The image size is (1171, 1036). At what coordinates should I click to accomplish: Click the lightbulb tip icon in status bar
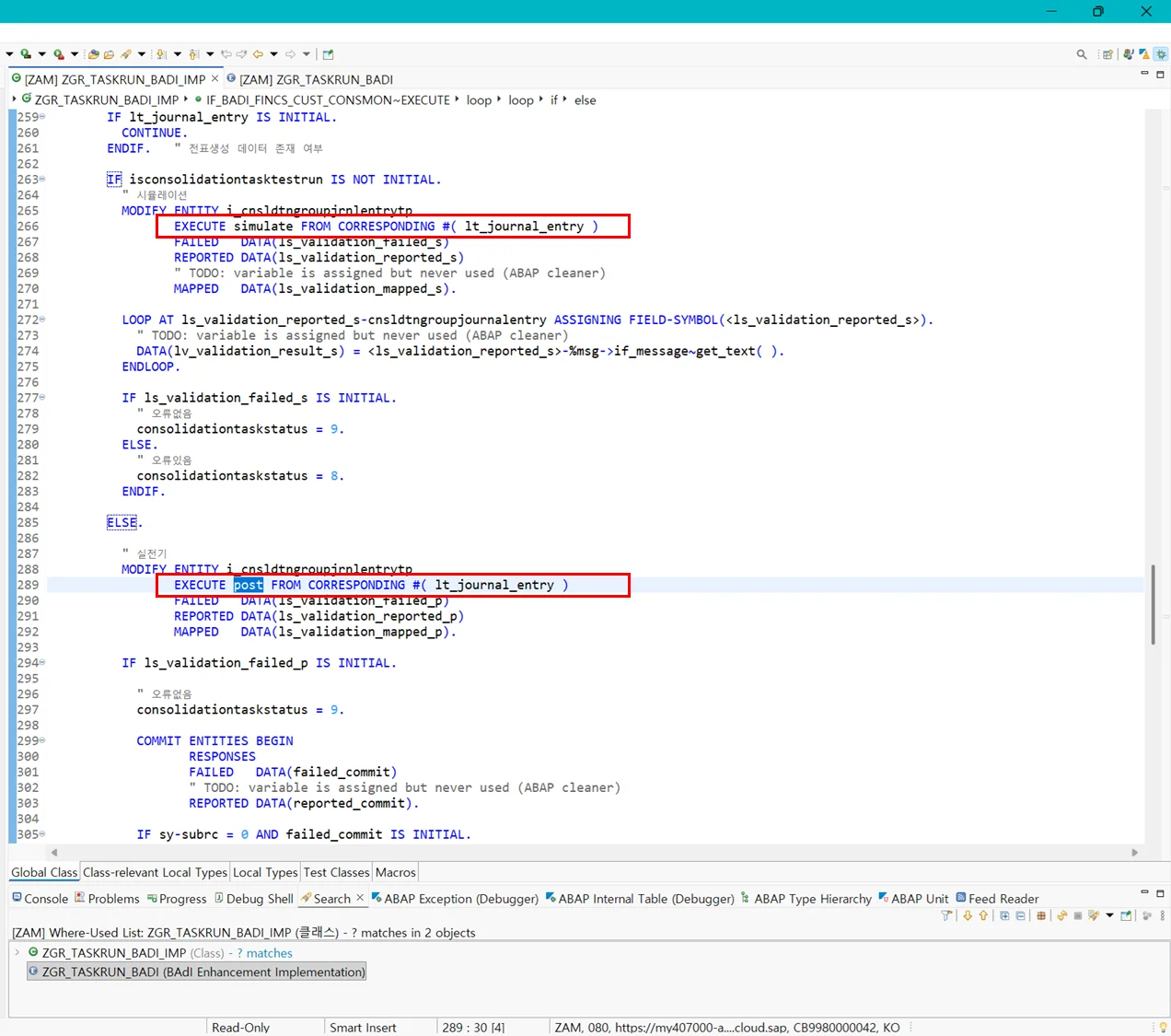click(1163, 1027)
